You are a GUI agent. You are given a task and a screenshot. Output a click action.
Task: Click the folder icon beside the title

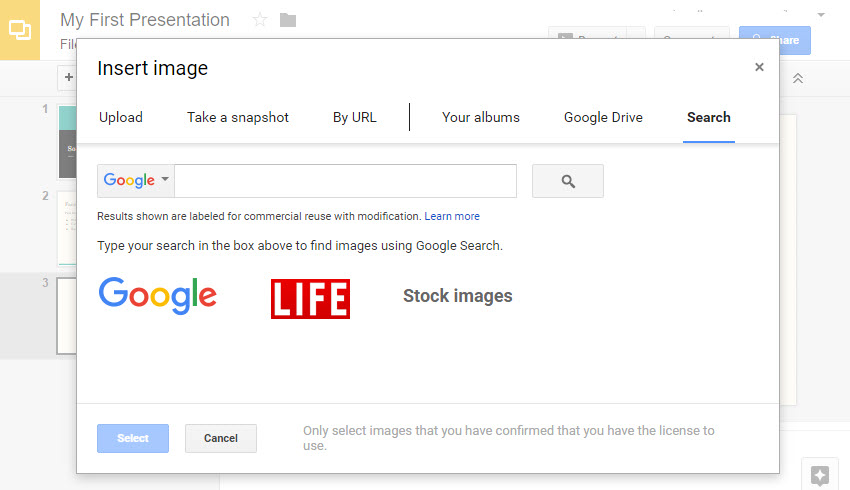click(x=288, y=20)
